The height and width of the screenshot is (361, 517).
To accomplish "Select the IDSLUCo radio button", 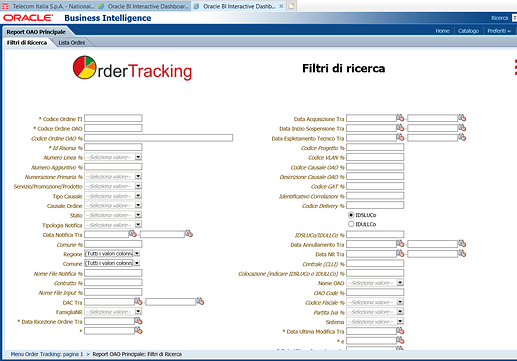I will pyautogui.click(x=351, y=215).
